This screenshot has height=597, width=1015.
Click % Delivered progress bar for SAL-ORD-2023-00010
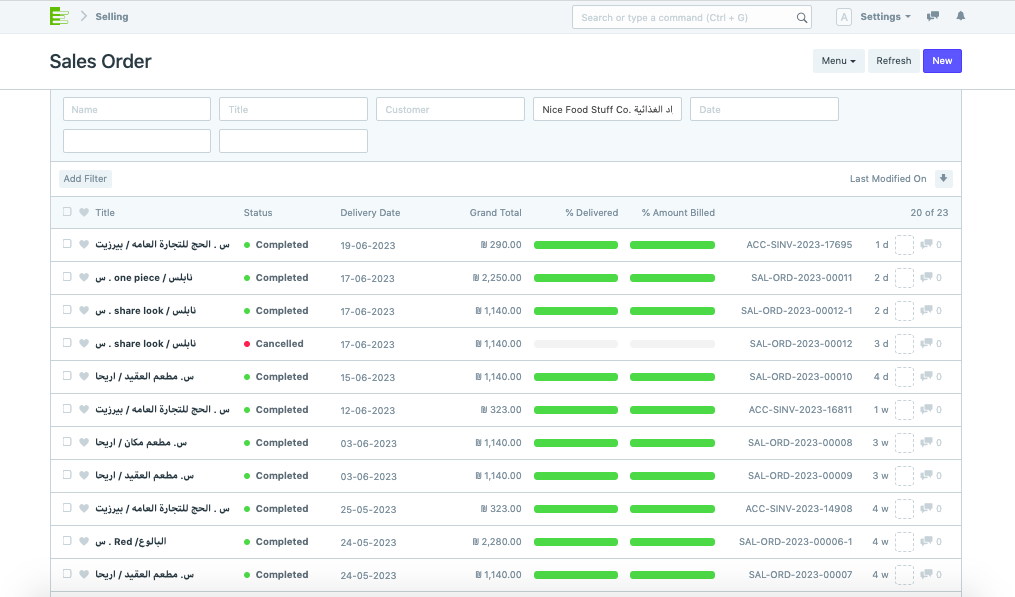(x=576, y=377)
